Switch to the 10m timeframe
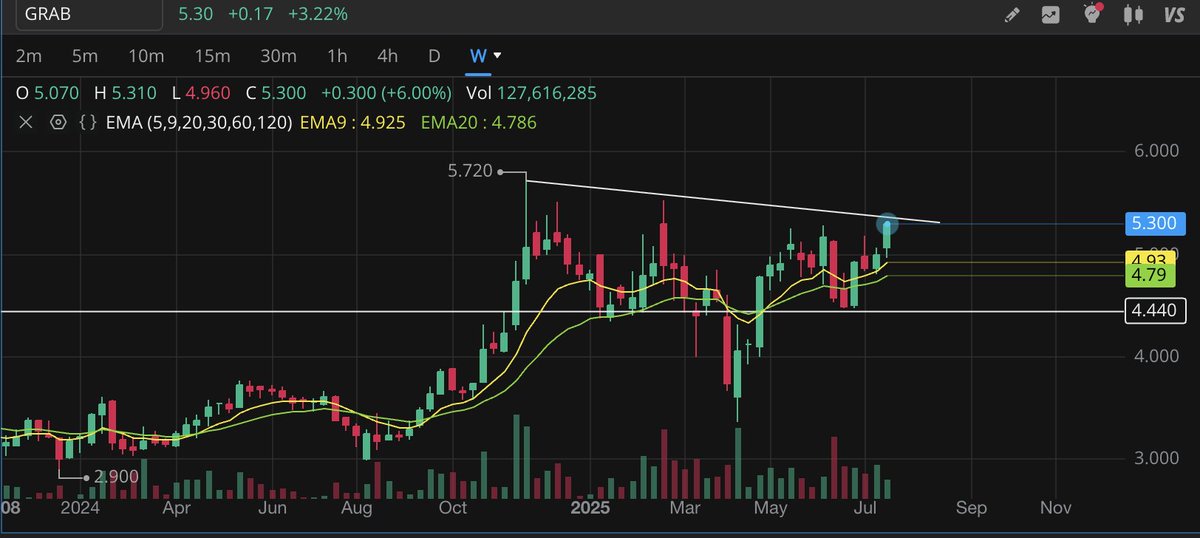The width and height of the screenshot is (1200, 538). [x=146, y=55]
